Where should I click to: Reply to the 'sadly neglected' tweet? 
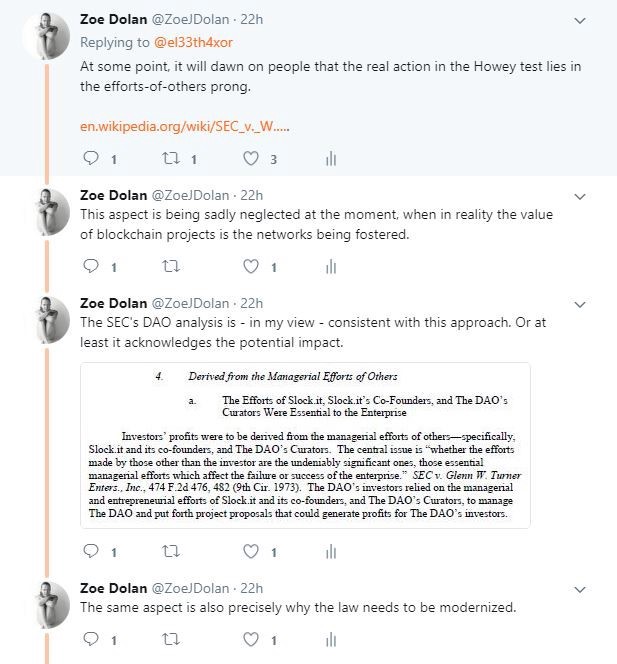point(90,266)
